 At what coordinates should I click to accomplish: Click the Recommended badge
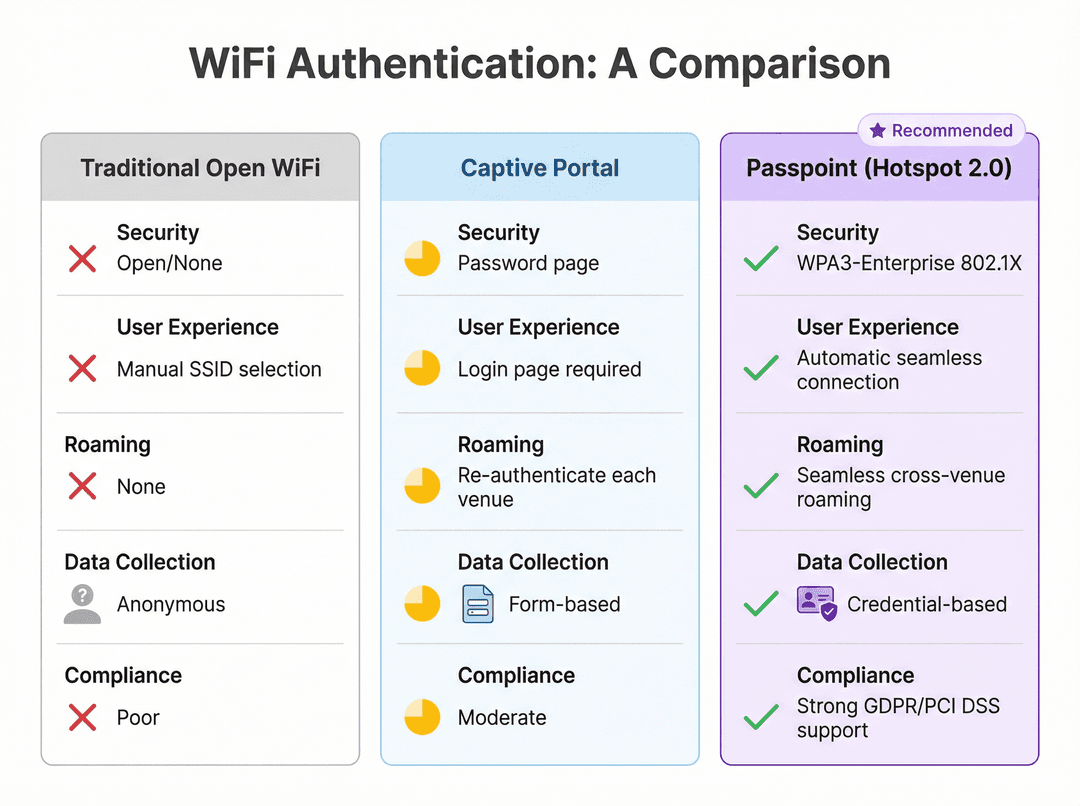[x=942, y=130]
